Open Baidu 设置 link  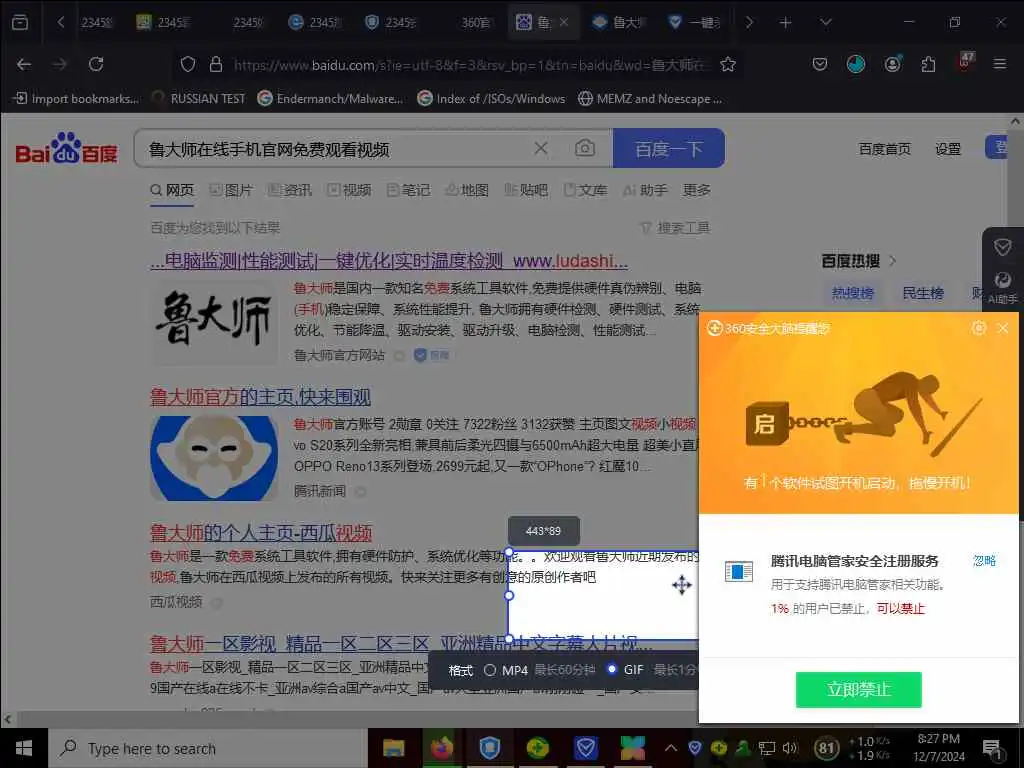pyautogui.click(x=948, y=149)
